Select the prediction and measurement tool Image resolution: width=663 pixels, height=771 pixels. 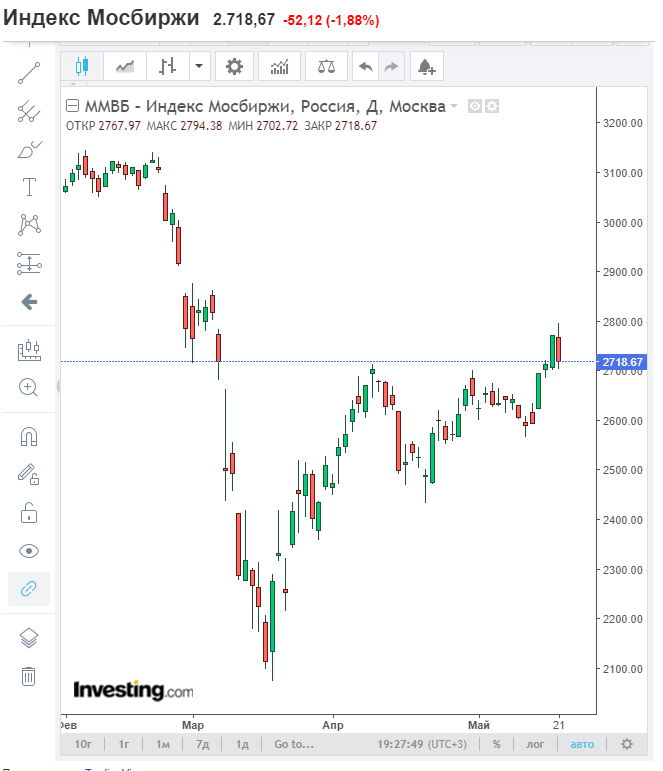point(29,263)
